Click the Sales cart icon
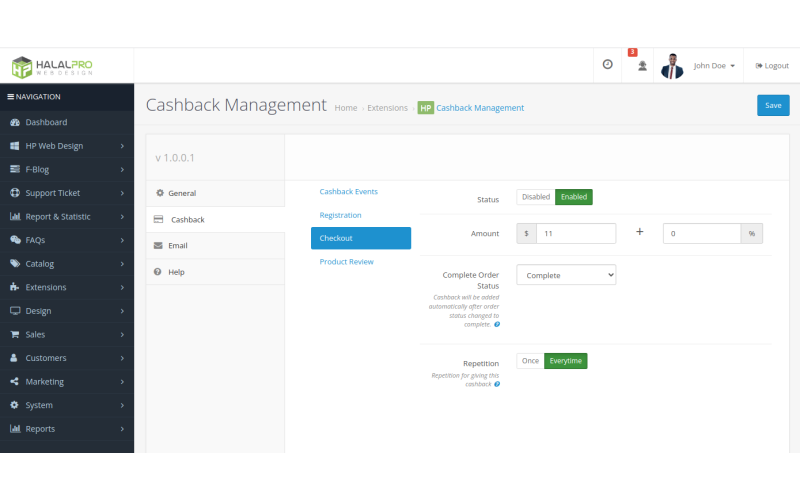The height and width of the screenshot is (500, 800). point(15,334)
